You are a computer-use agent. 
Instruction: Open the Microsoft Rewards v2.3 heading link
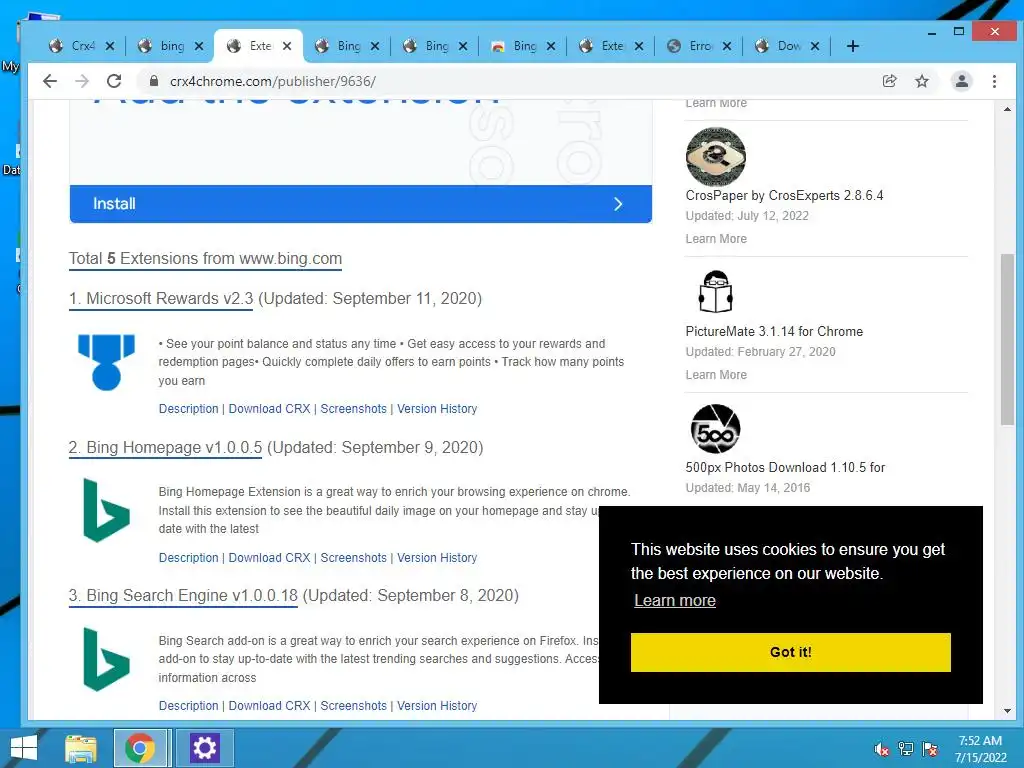point(161,298)
